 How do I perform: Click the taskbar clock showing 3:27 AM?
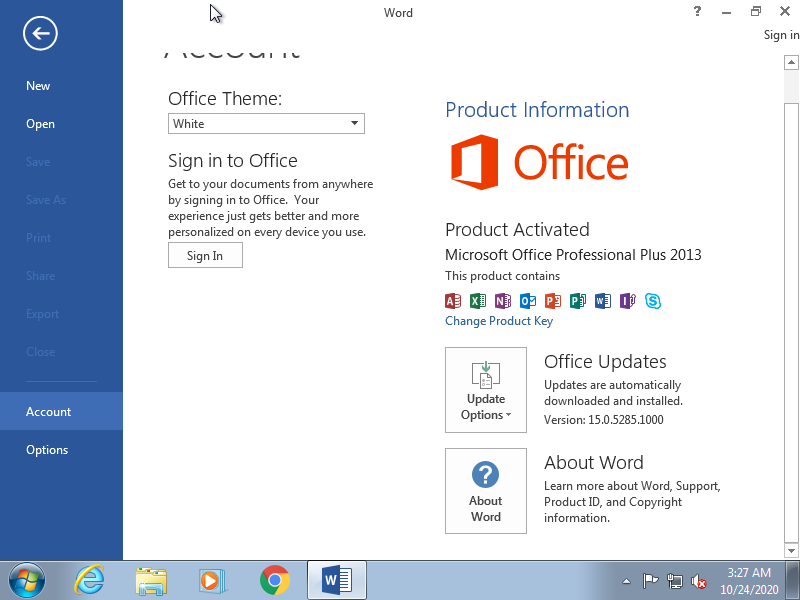click(748, 581)
